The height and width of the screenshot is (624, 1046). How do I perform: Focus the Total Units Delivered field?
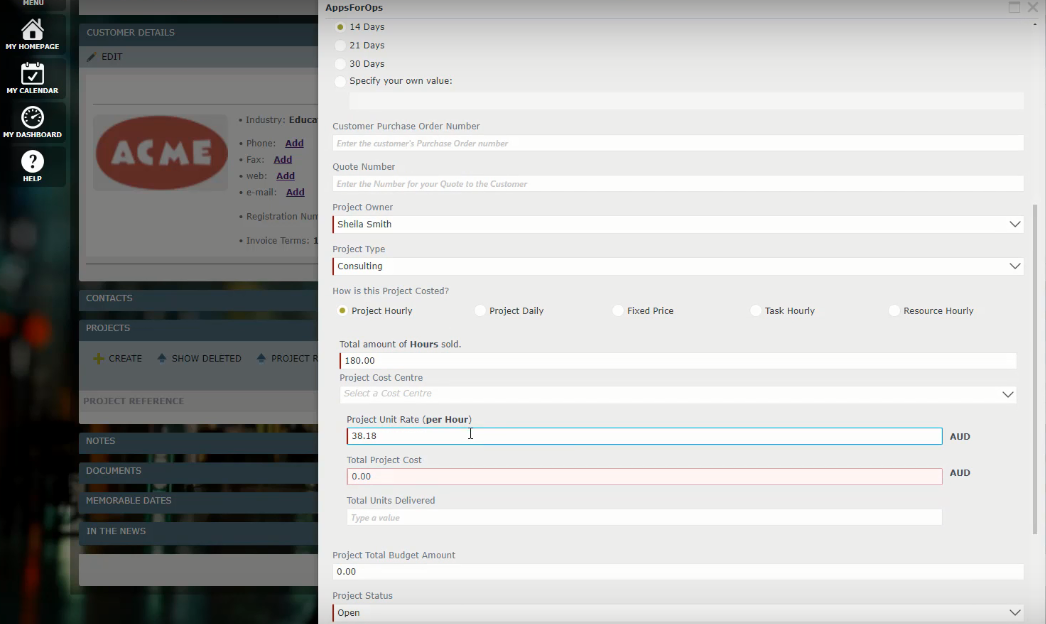(x=644, y=518)
